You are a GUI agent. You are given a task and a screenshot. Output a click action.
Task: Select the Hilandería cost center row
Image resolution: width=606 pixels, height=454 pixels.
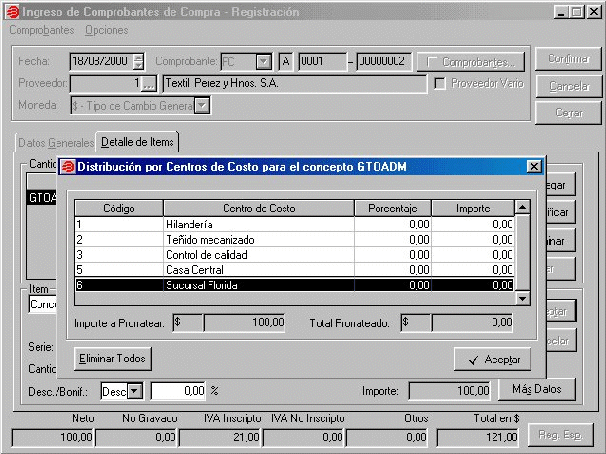pyautogui.click(x=258, y=225)
